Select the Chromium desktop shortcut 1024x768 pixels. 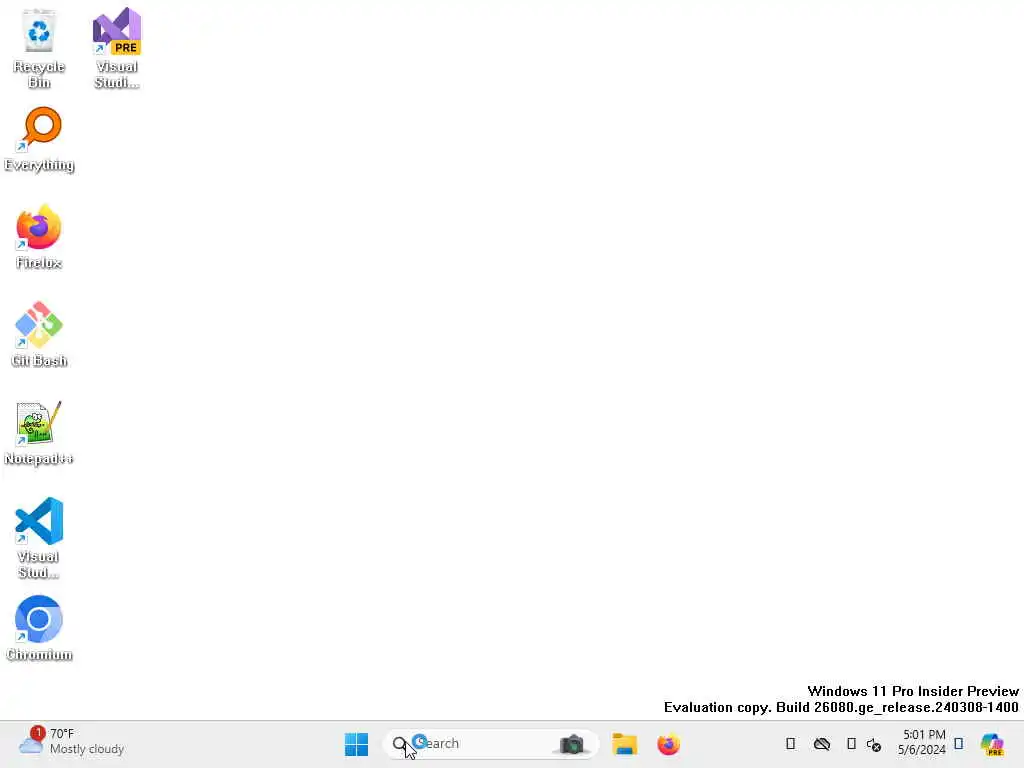tap(39, 629)
